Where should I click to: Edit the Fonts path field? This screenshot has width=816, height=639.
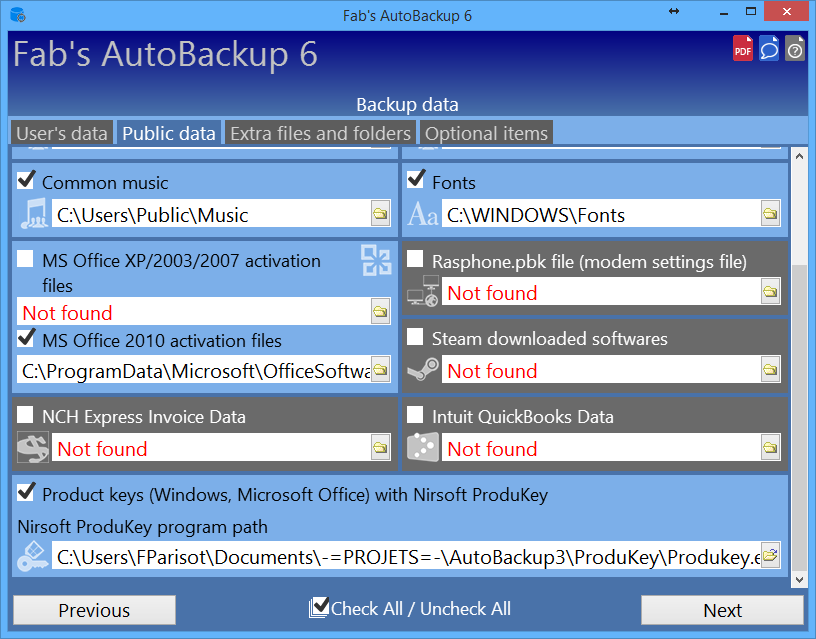point(601,214)
